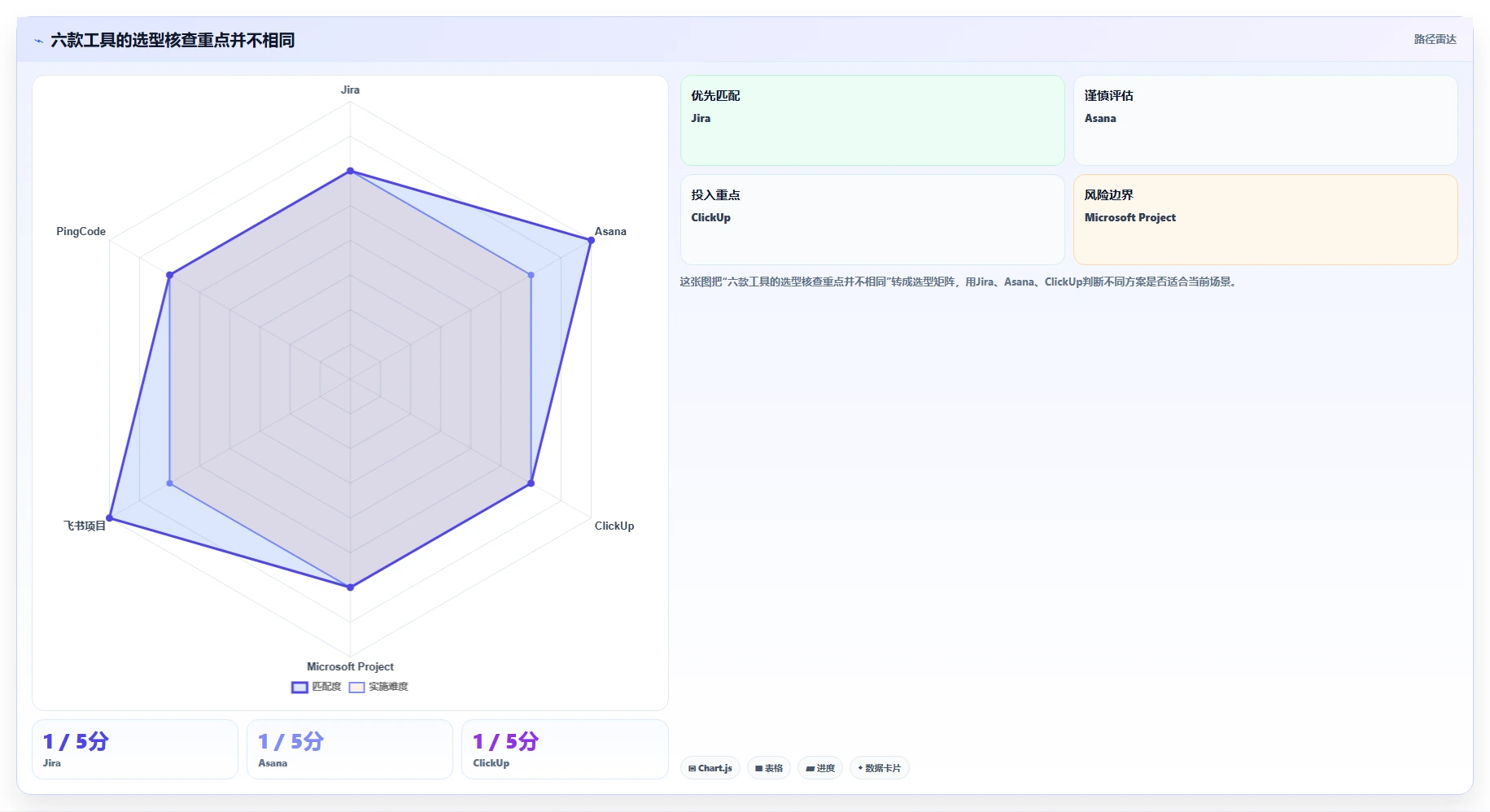1490x812 pixels.
Task: Open the 风险边界 Microsoft Project card
Action: click(x=1265, y=220)
